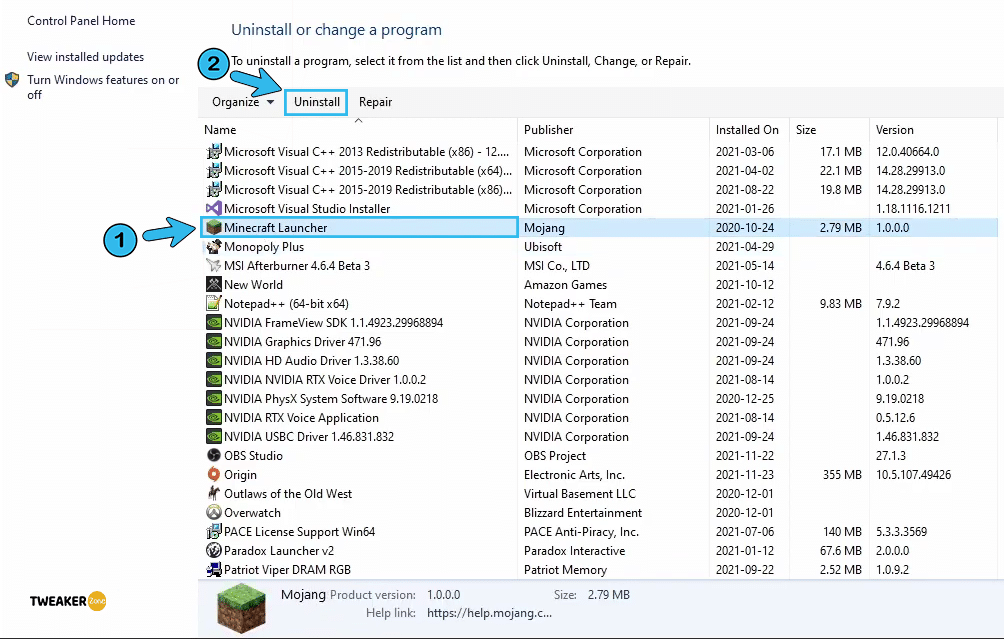
Task: Sort by the Size column header
Action: [x=806, y=130]
